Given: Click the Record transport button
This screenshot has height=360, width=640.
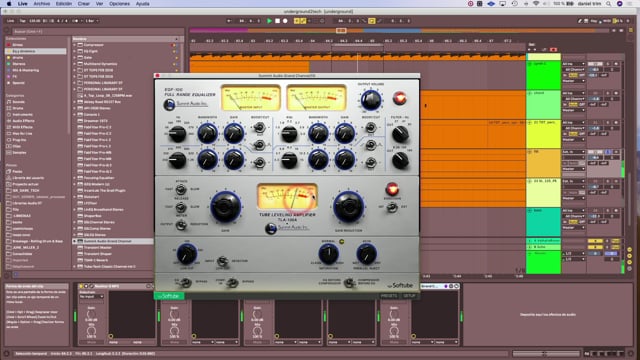Looking at the screenshot, I should [285, 21].
